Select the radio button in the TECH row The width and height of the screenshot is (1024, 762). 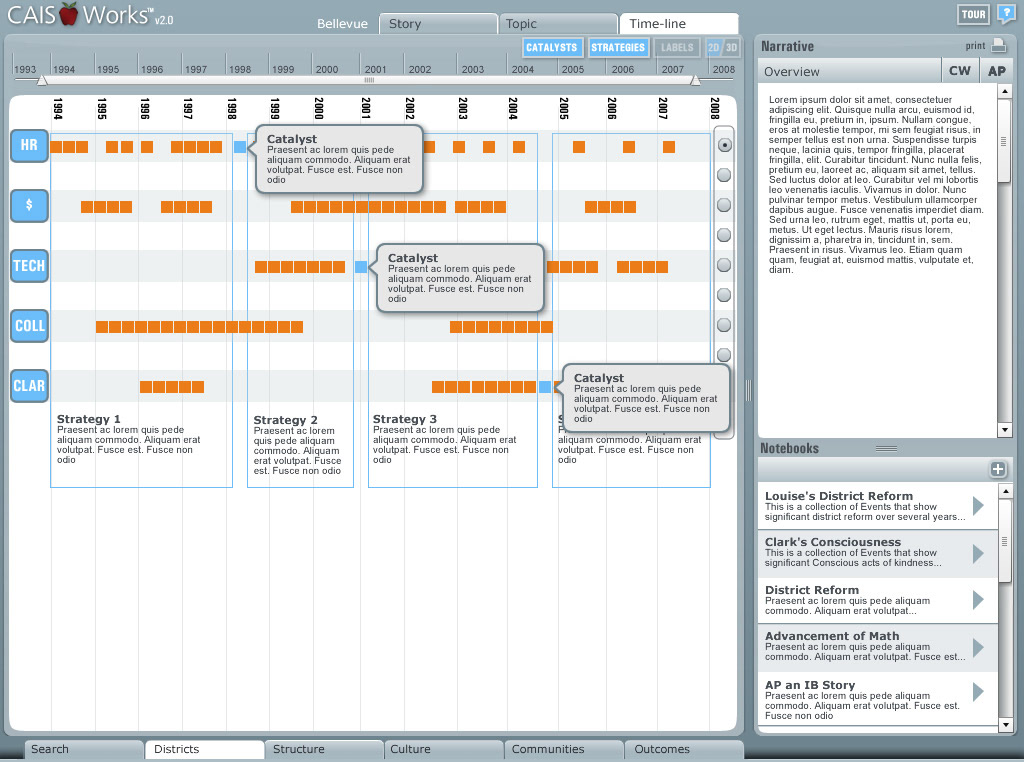point(724,265)
